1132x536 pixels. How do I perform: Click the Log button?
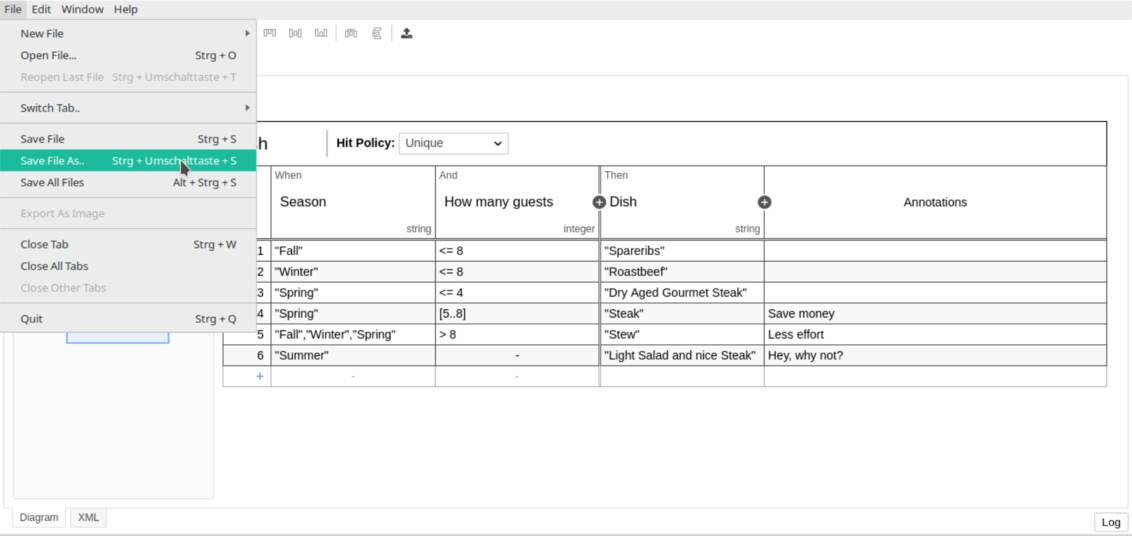[1110, 522]
